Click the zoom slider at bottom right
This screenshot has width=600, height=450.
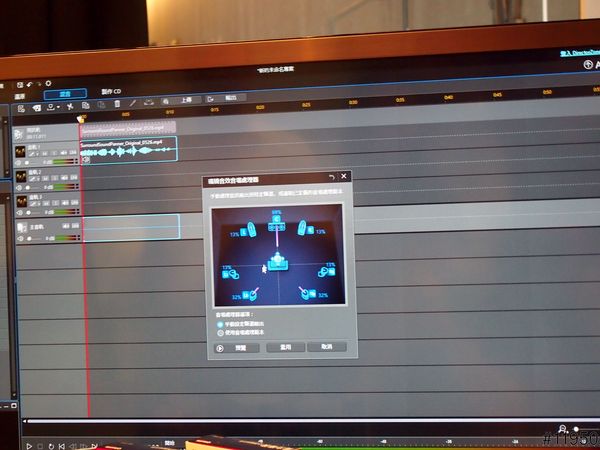(x=586, y=429)
